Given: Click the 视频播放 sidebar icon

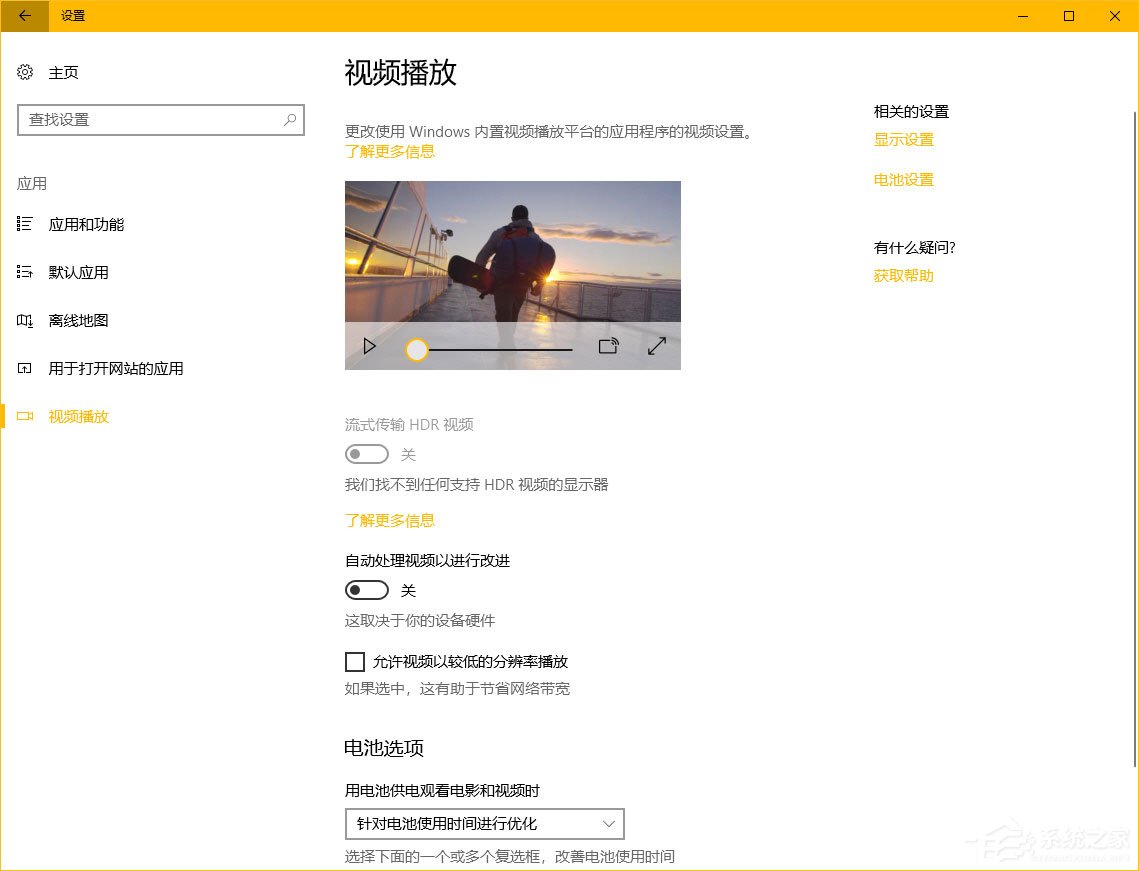Looking at the screenshot, I should [x=25, y=416].
